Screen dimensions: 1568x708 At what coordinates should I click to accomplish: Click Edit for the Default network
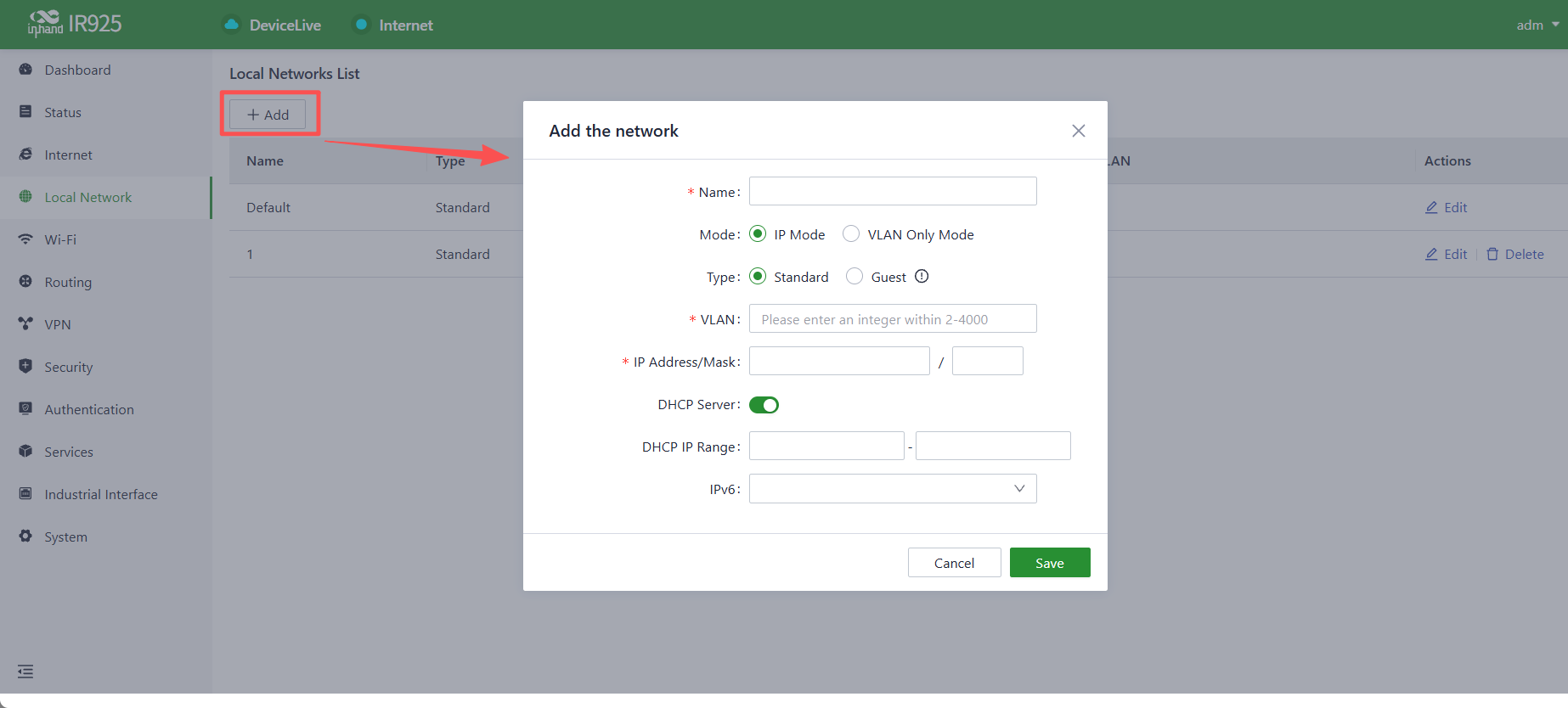[x=1447, y=207]
